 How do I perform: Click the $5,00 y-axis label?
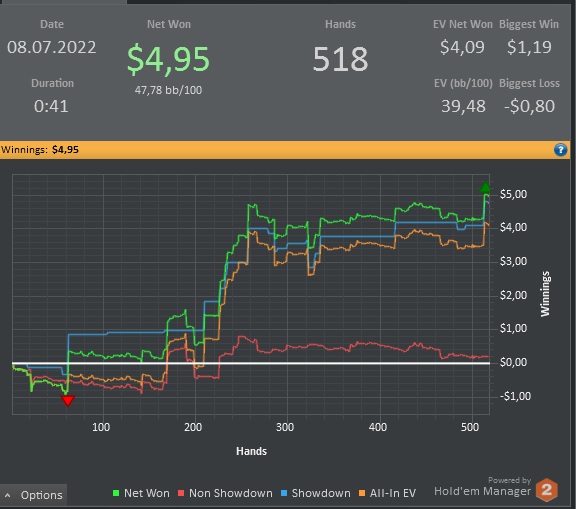pyautogui.click(x=513, y=194)
